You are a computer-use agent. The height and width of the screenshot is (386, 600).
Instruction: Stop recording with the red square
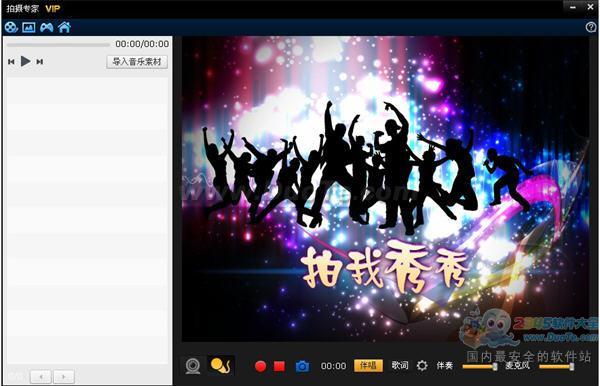tap(279, 366)
